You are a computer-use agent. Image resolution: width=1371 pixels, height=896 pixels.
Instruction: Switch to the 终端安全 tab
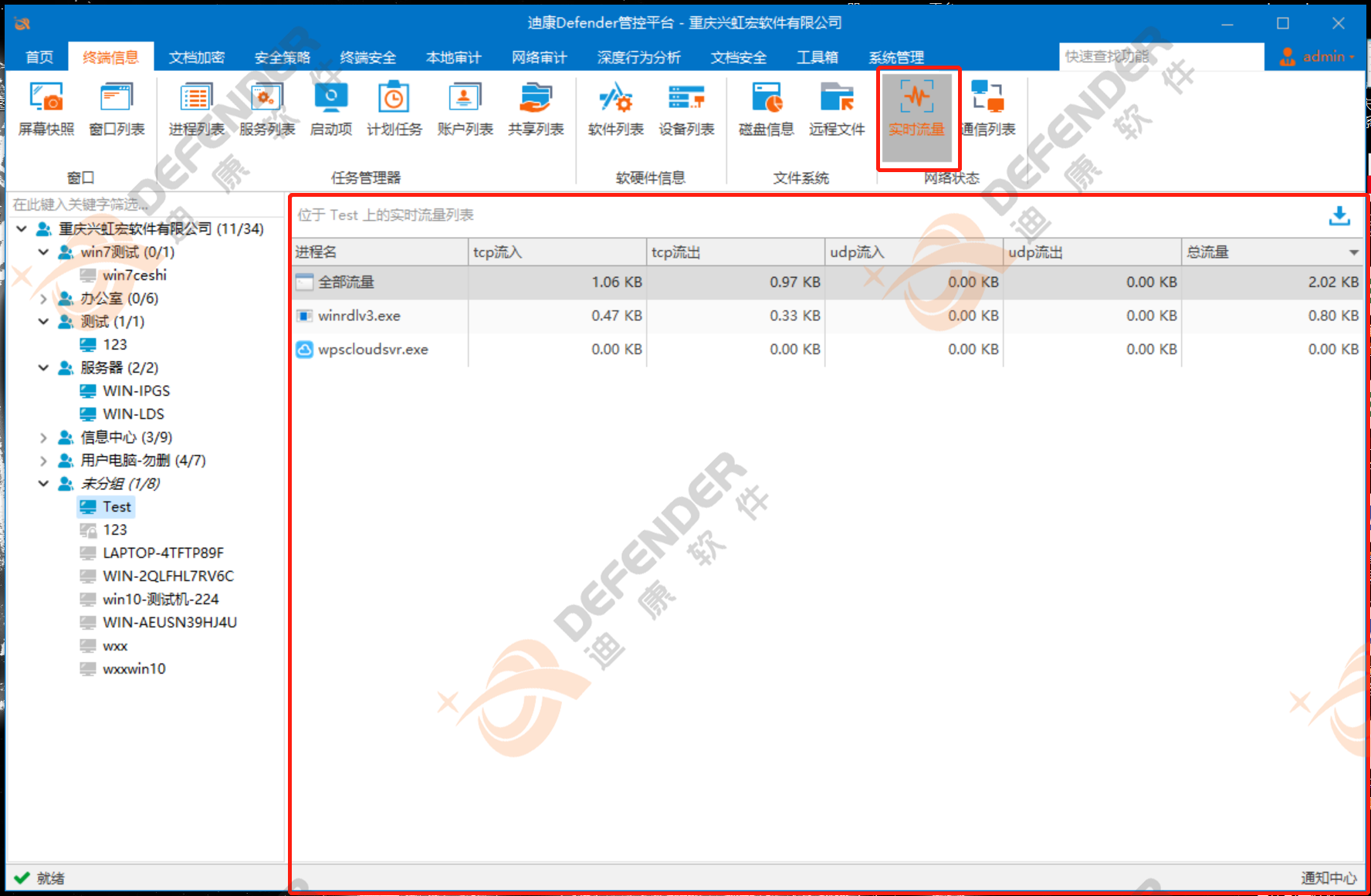tap(368, 57)
